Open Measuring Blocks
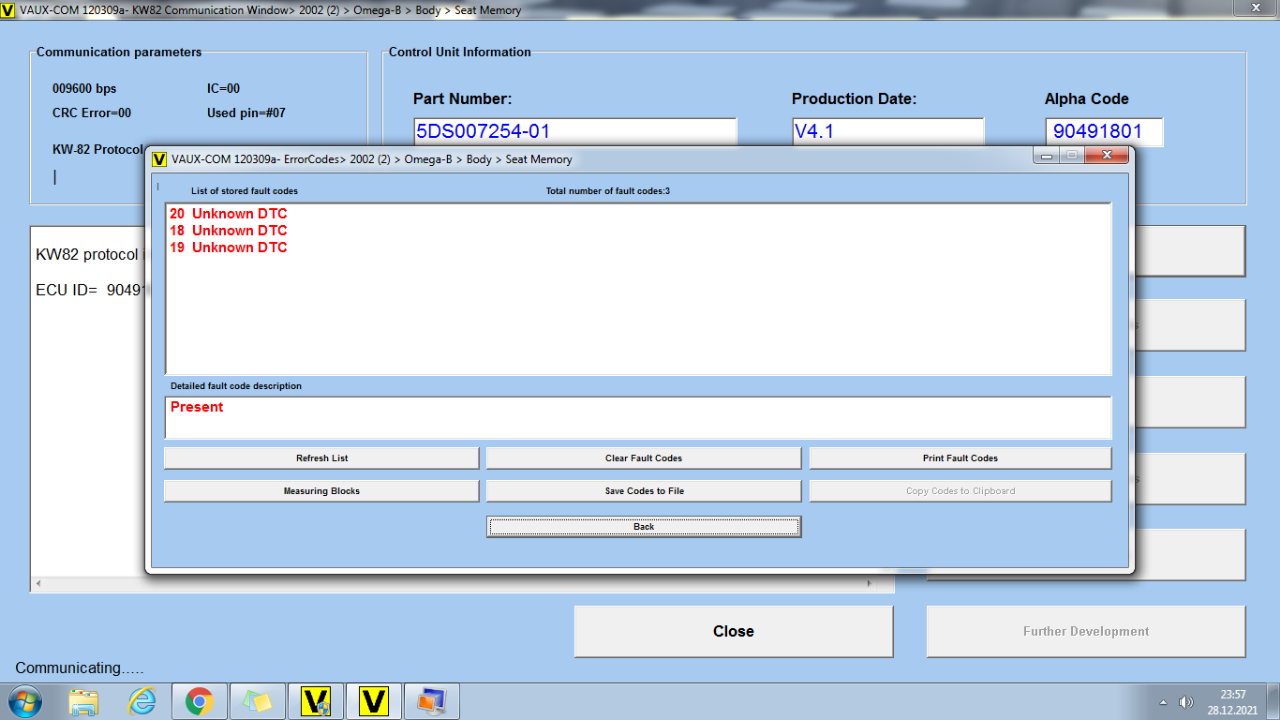The image size is (1280, 720). pyautogui.click(x=321, y=491)
